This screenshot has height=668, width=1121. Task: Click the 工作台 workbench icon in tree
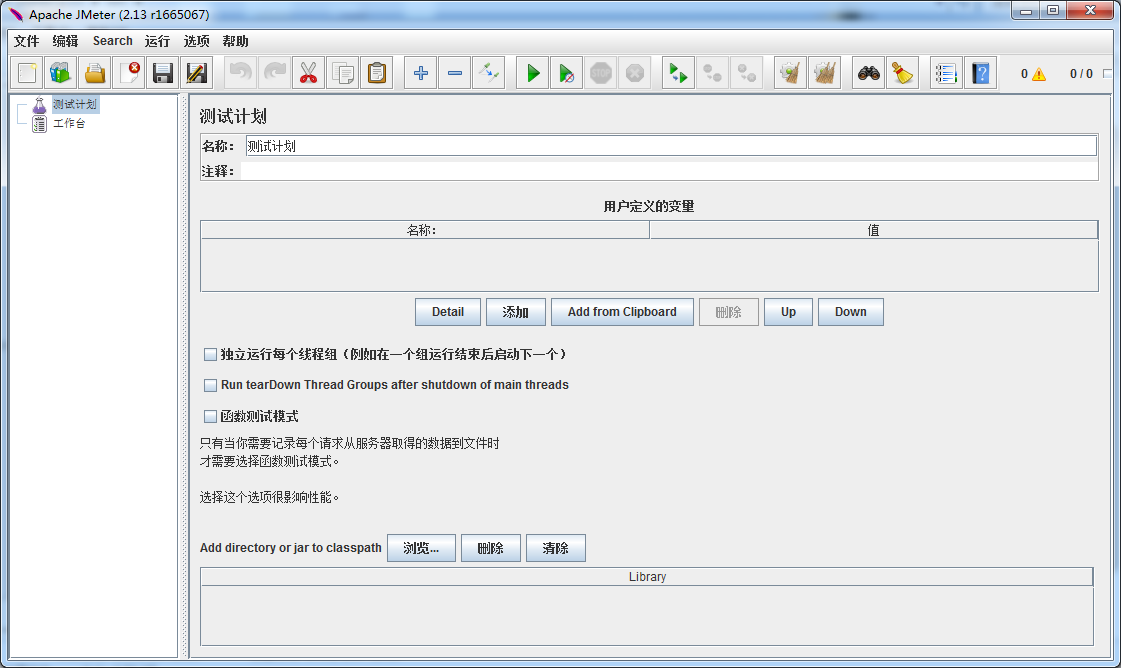[x=39, y=124]
